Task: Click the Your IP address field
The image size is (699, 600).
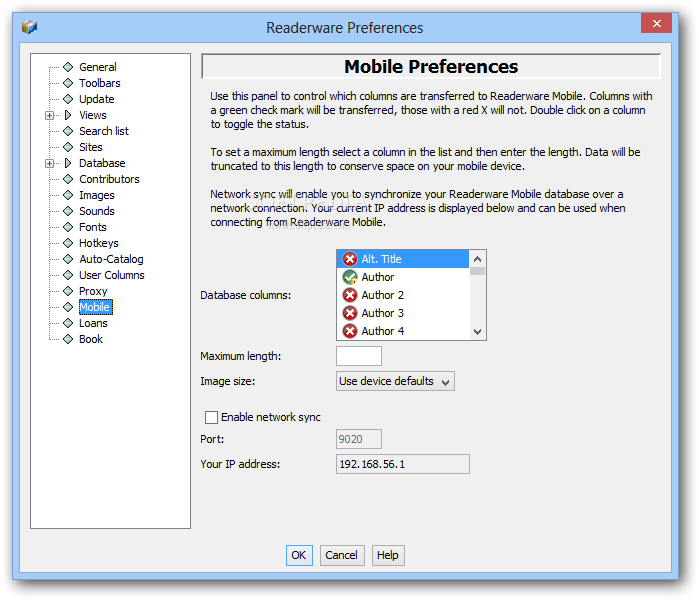Action: (x=403, y=464)
